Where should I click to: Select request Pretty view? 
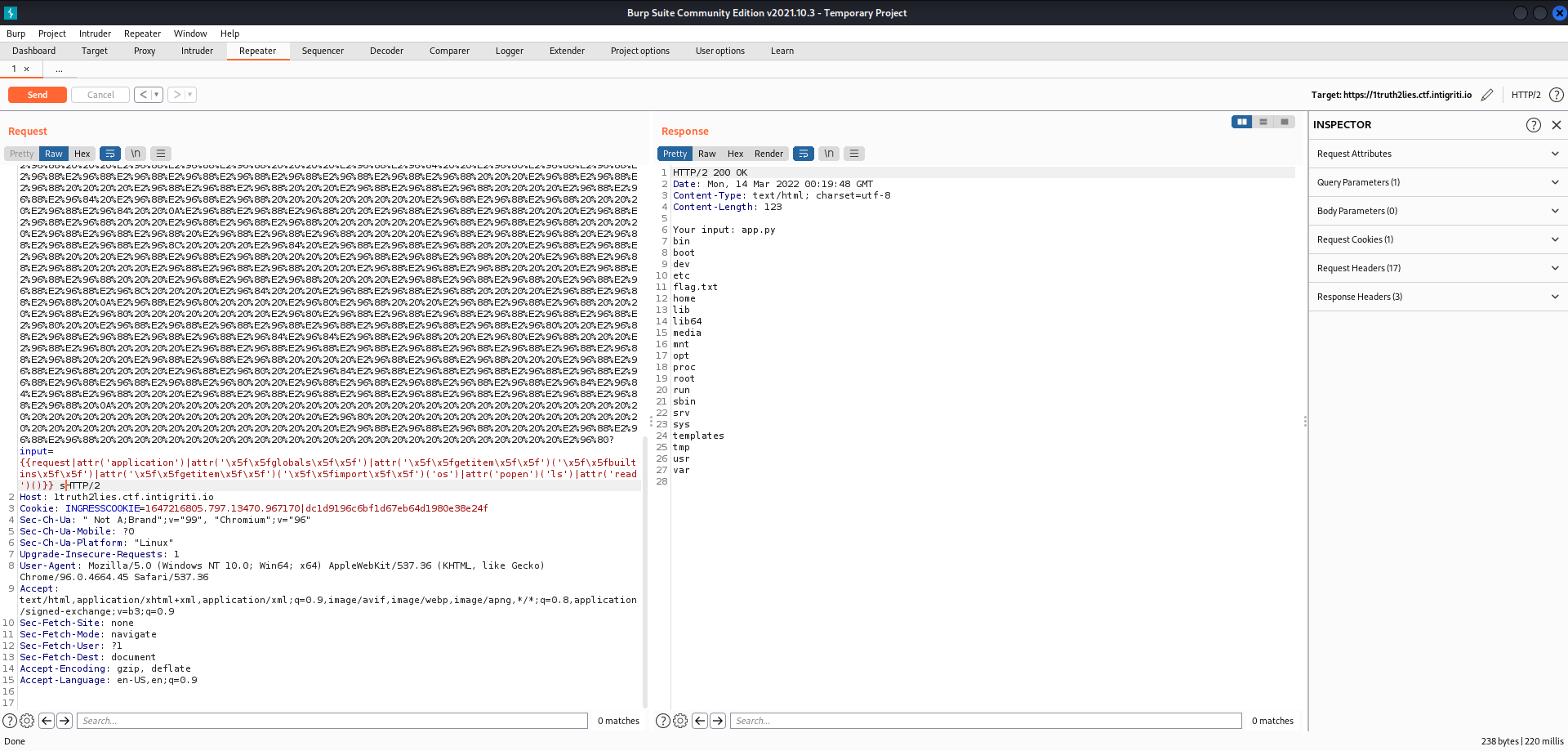coord(22,154)
